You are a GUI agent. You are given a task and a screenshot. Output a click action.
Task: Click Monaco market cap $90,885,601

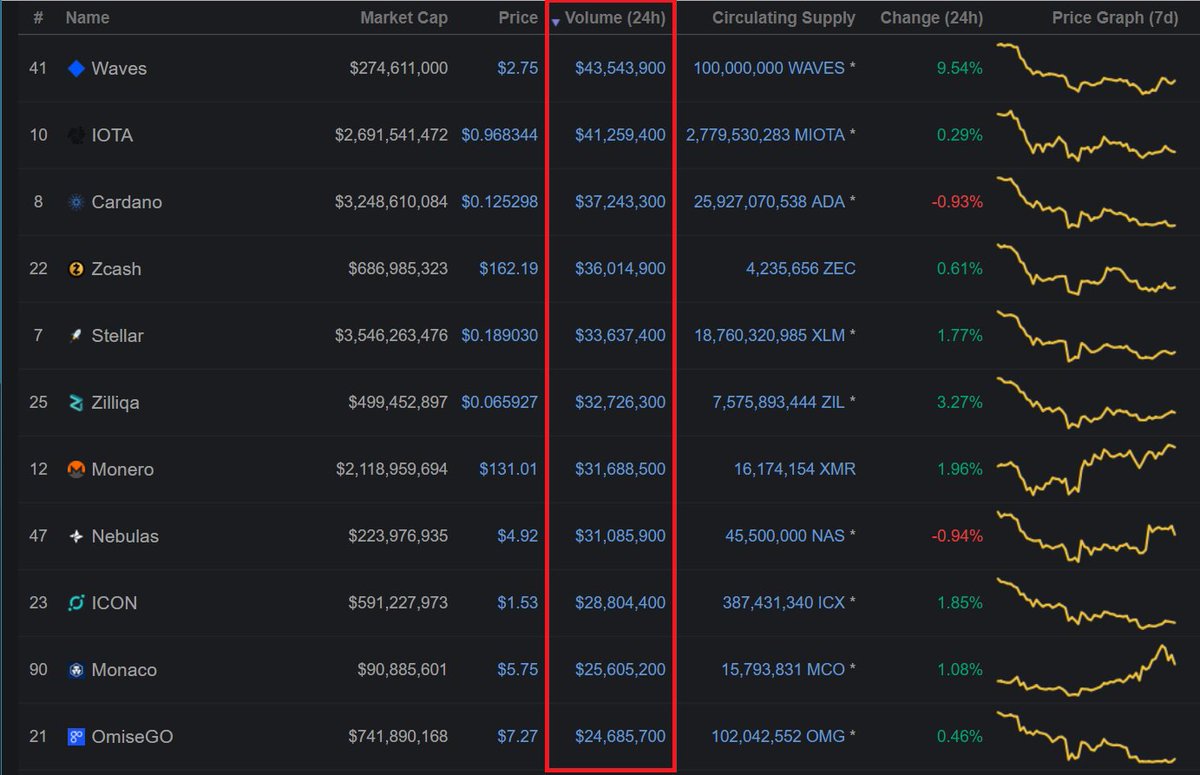pos(402,670)
